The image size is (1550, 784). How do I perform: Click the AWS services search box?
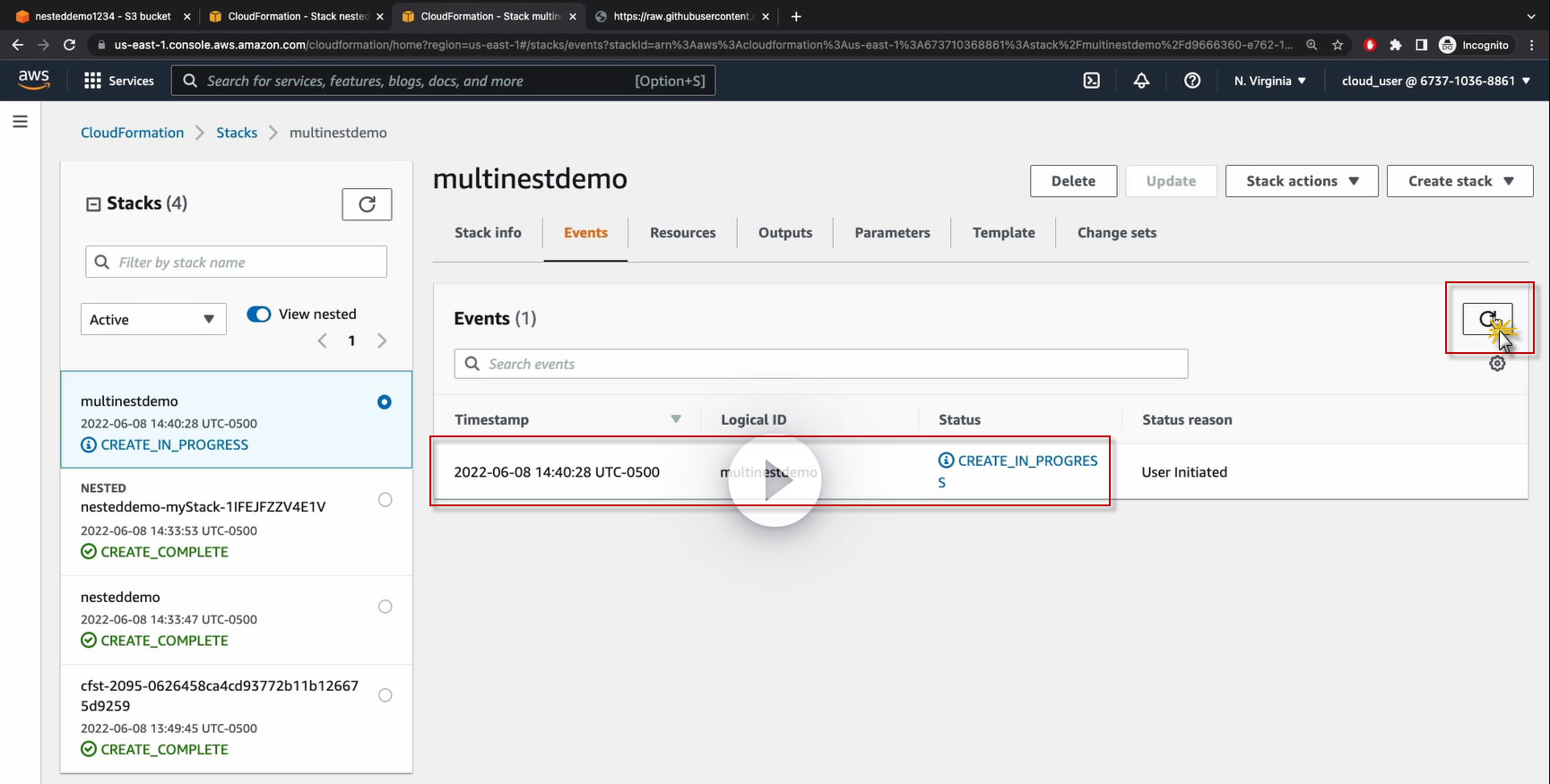443,81
